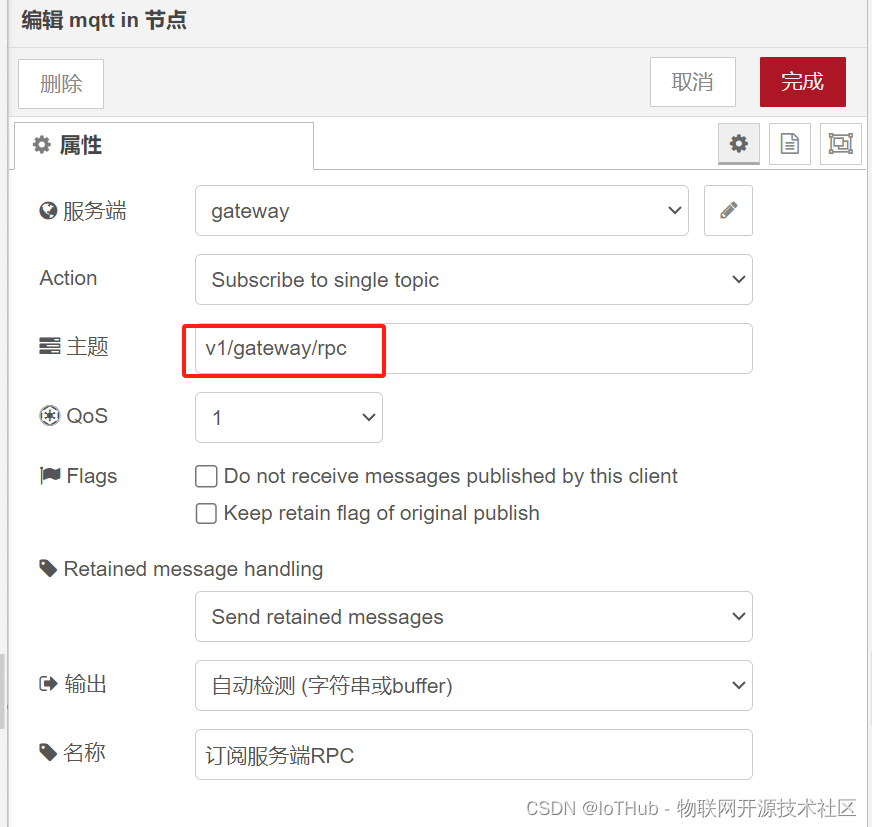Toggle both Flags checkboxes off
The width and height of the screenshot is (872, 827).
pos(205,494)
